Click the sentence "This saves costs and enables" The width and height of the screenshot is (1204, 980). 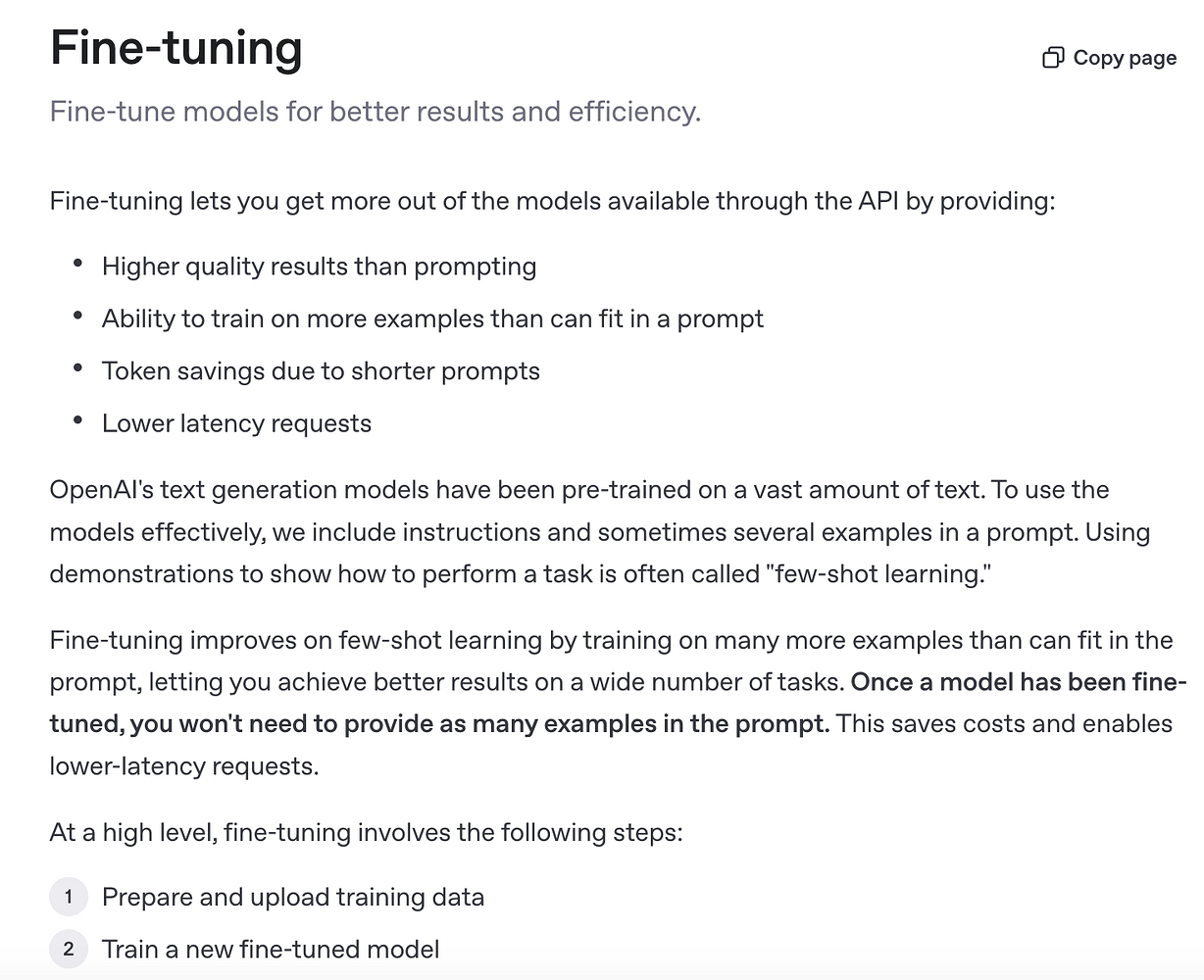tap(1005, 723)
